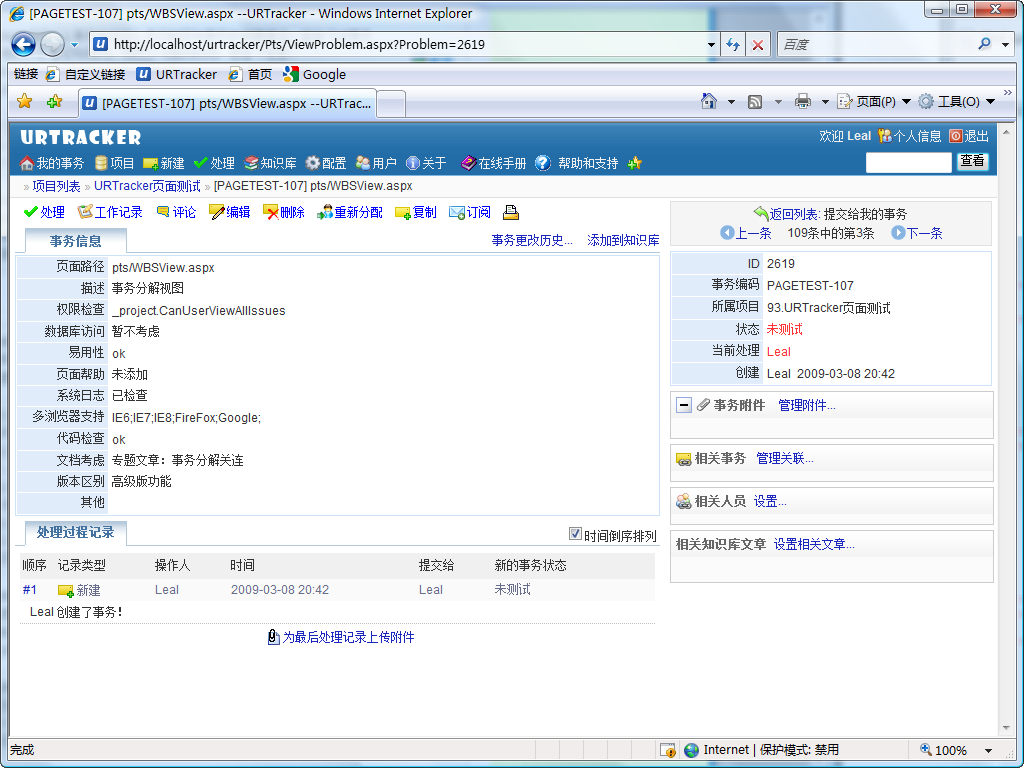This screenshot has height=768, width=1024.
Task: Click URTracker页面测试 breadcrumb
Action: pyautogui.click(x=147, y=186)
